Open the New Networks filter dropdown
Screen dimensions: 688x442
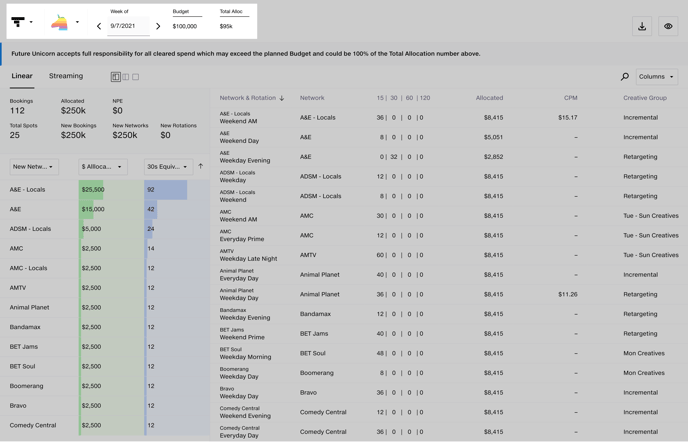(x=34, y=167)
